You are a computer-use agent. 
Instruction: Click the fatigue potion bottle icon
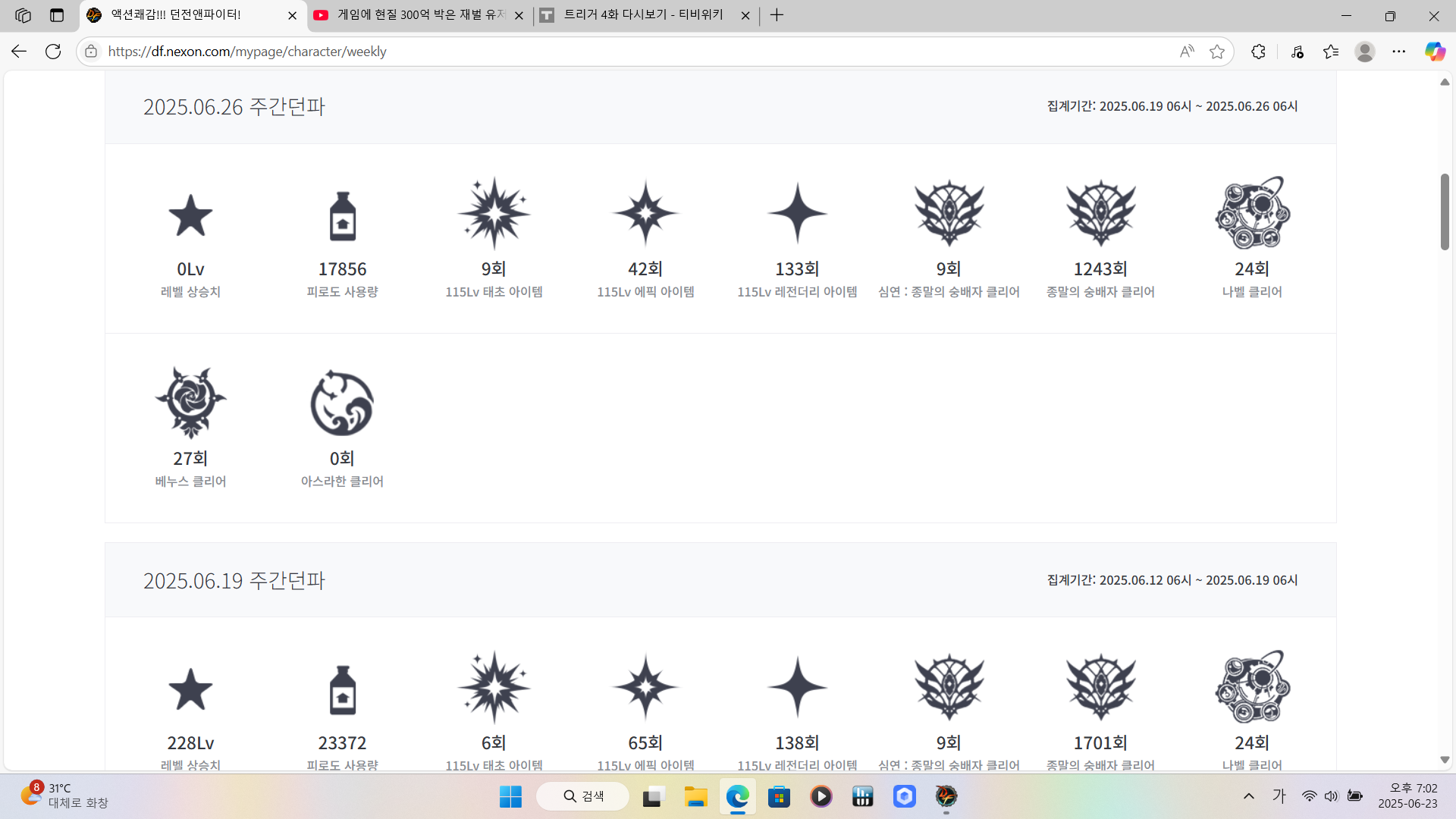click(x=342, y=215)
